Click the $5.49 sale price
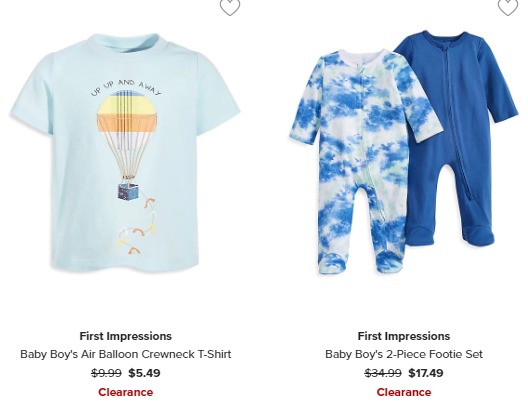Screen dimensions: 528x409 [144, 373]
